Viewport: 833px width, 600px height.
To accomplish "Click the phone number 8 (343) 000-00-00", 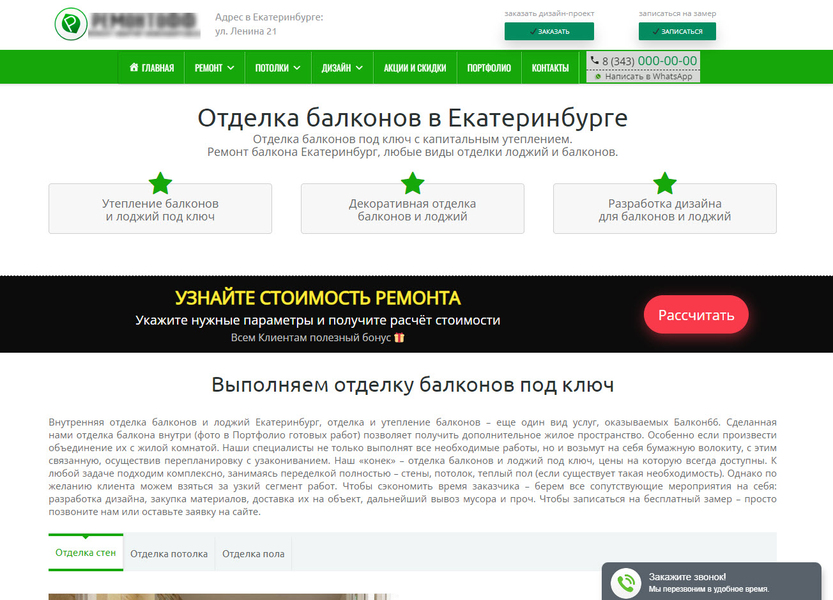I will 649,61.
